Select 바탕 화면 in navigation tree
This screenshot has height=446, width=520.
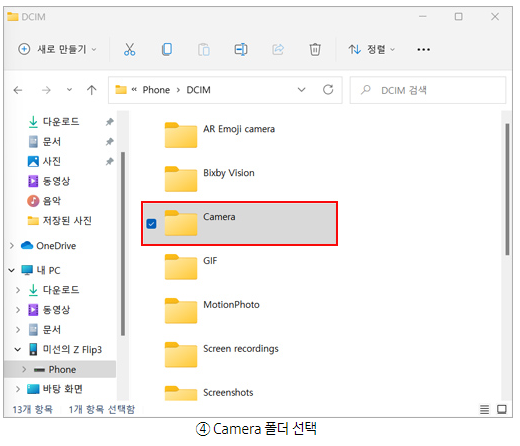55,389
